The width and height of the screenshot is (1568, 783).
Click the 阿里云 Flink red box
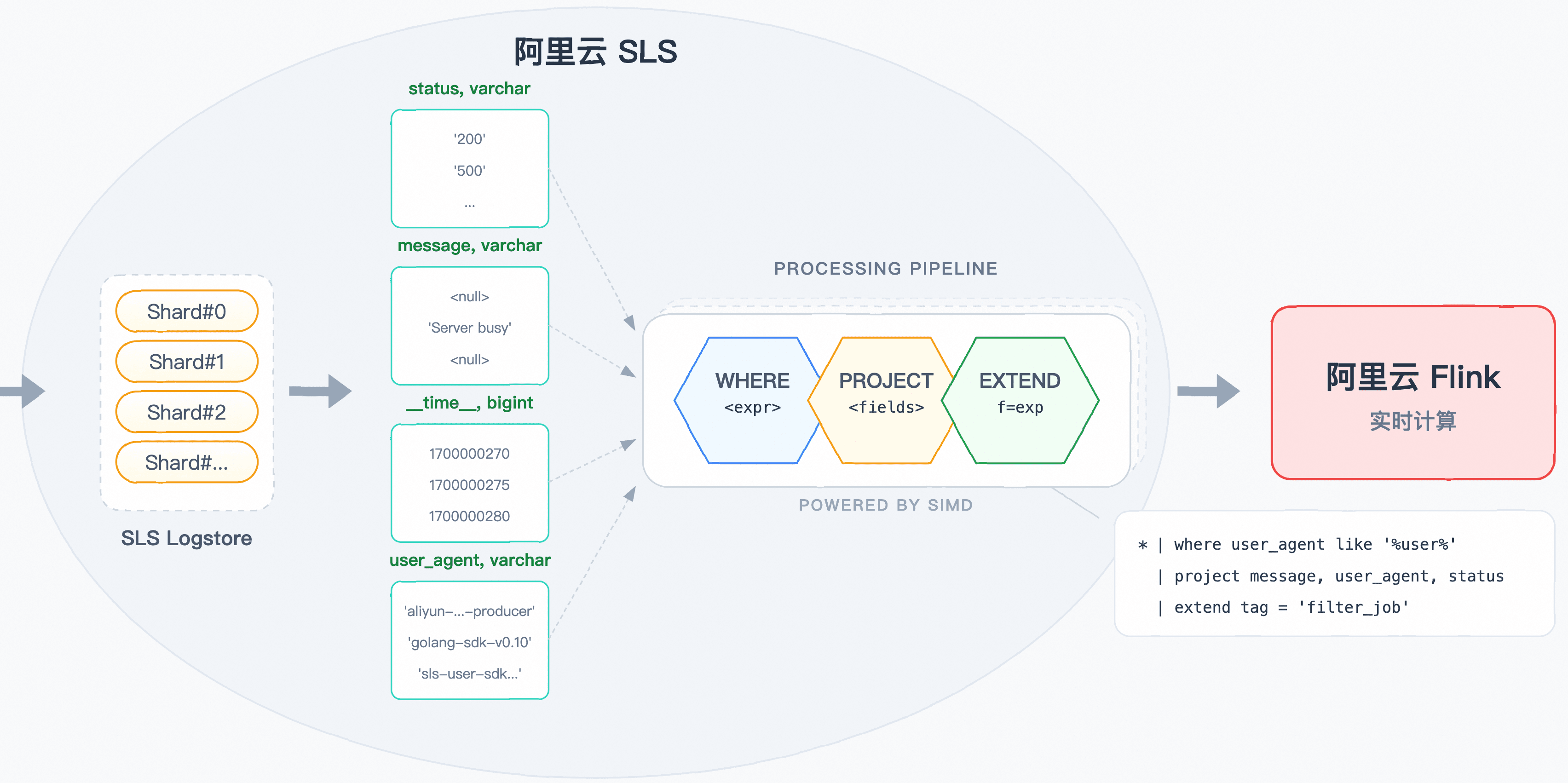tap(1412, 393)
